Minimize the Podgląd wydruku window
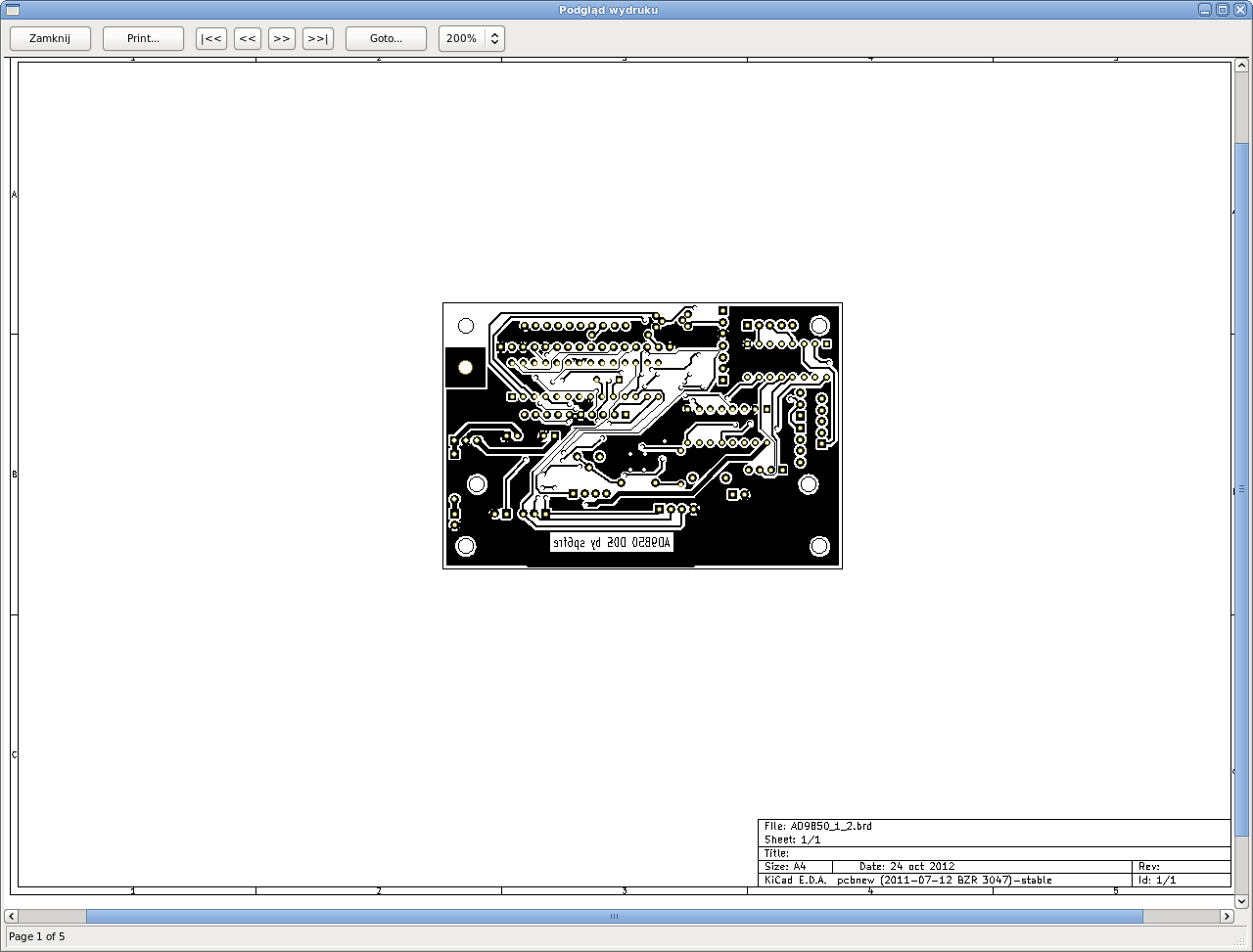Image resolution: width=1253 pixels, height=952 pixels. click(x=1206, y=10)
